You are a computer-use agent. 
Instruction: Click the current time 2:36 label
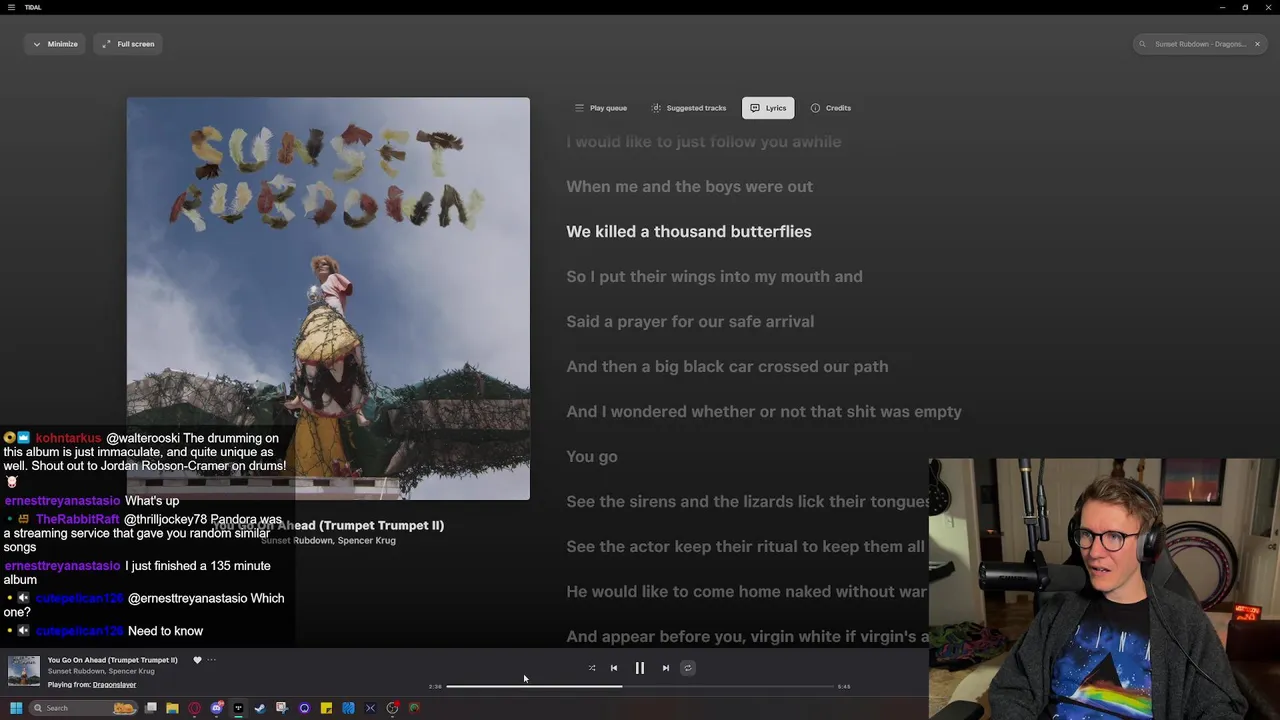click(x=435, y=687)
